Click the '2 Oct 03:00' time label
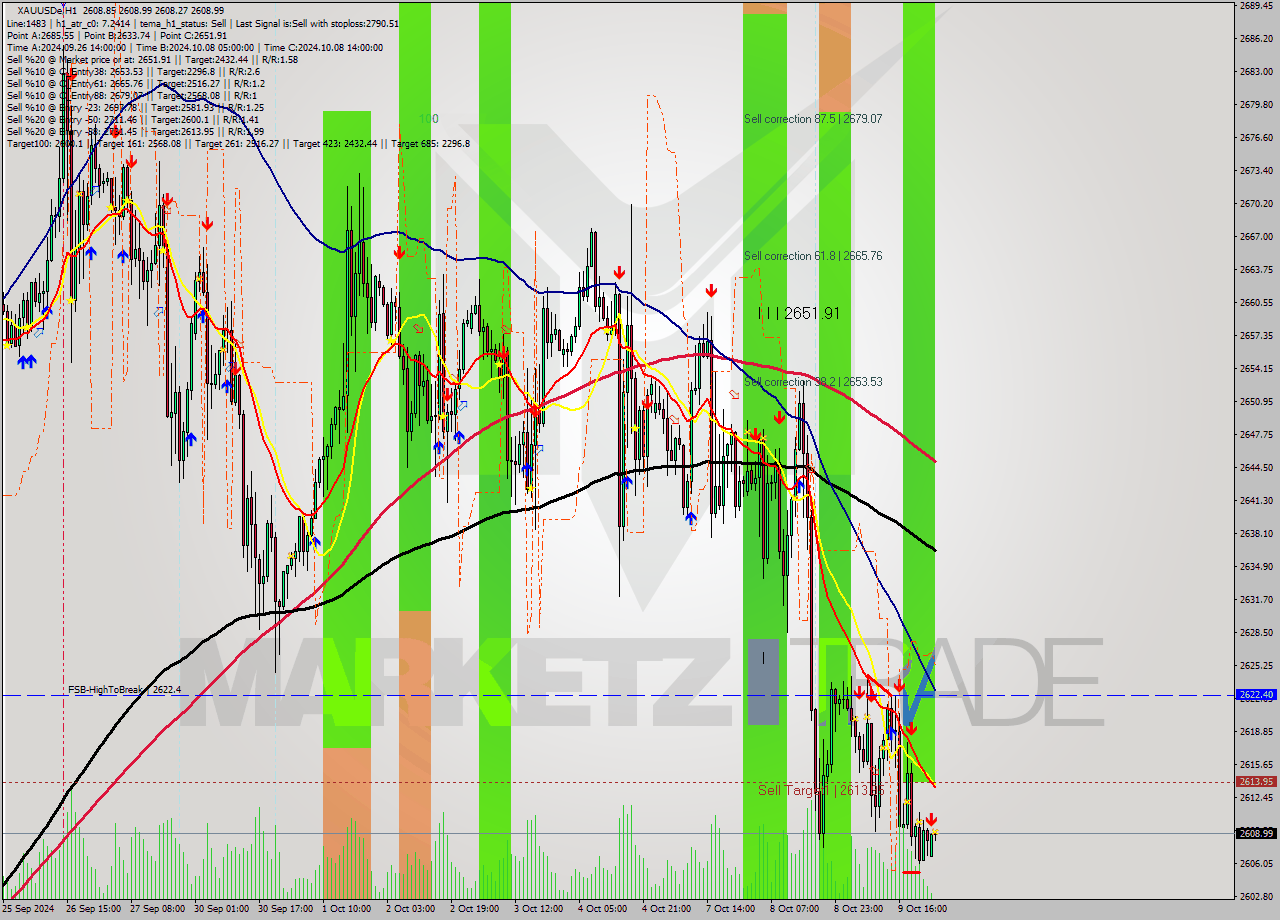This screenshot has width=1280, height=920. point(411,909)
